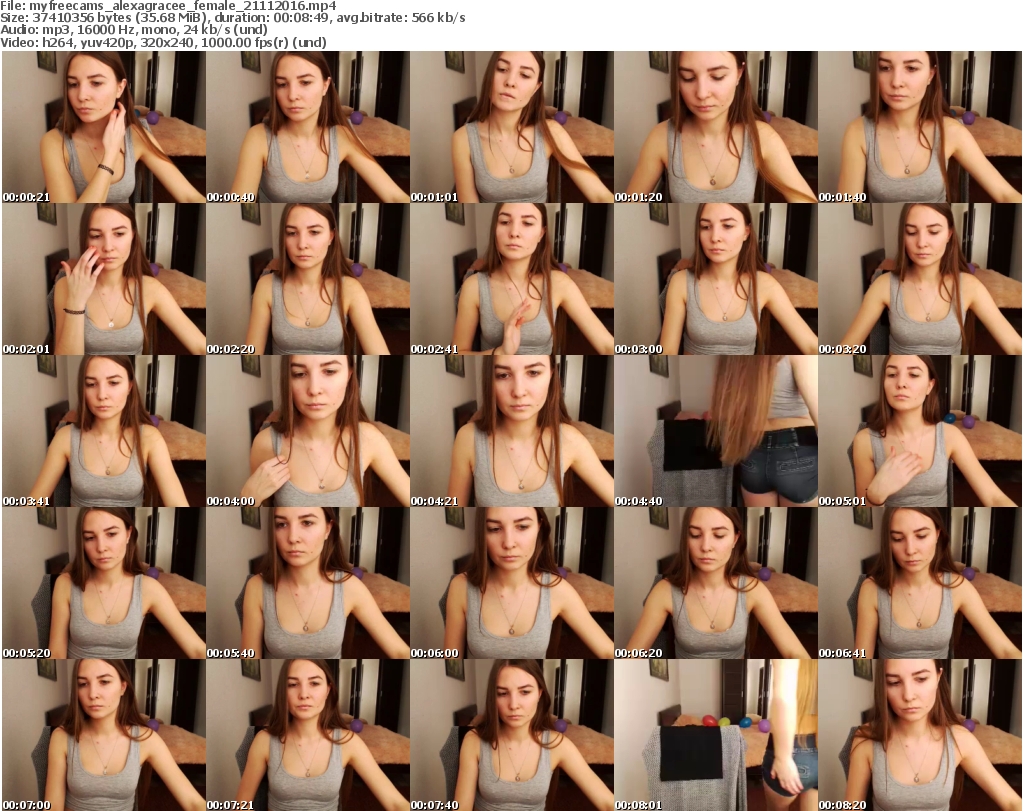Select the thumbnail stamped 00:01:20
The height and width of the screenshot is (811, 1024).
[716, 127]
